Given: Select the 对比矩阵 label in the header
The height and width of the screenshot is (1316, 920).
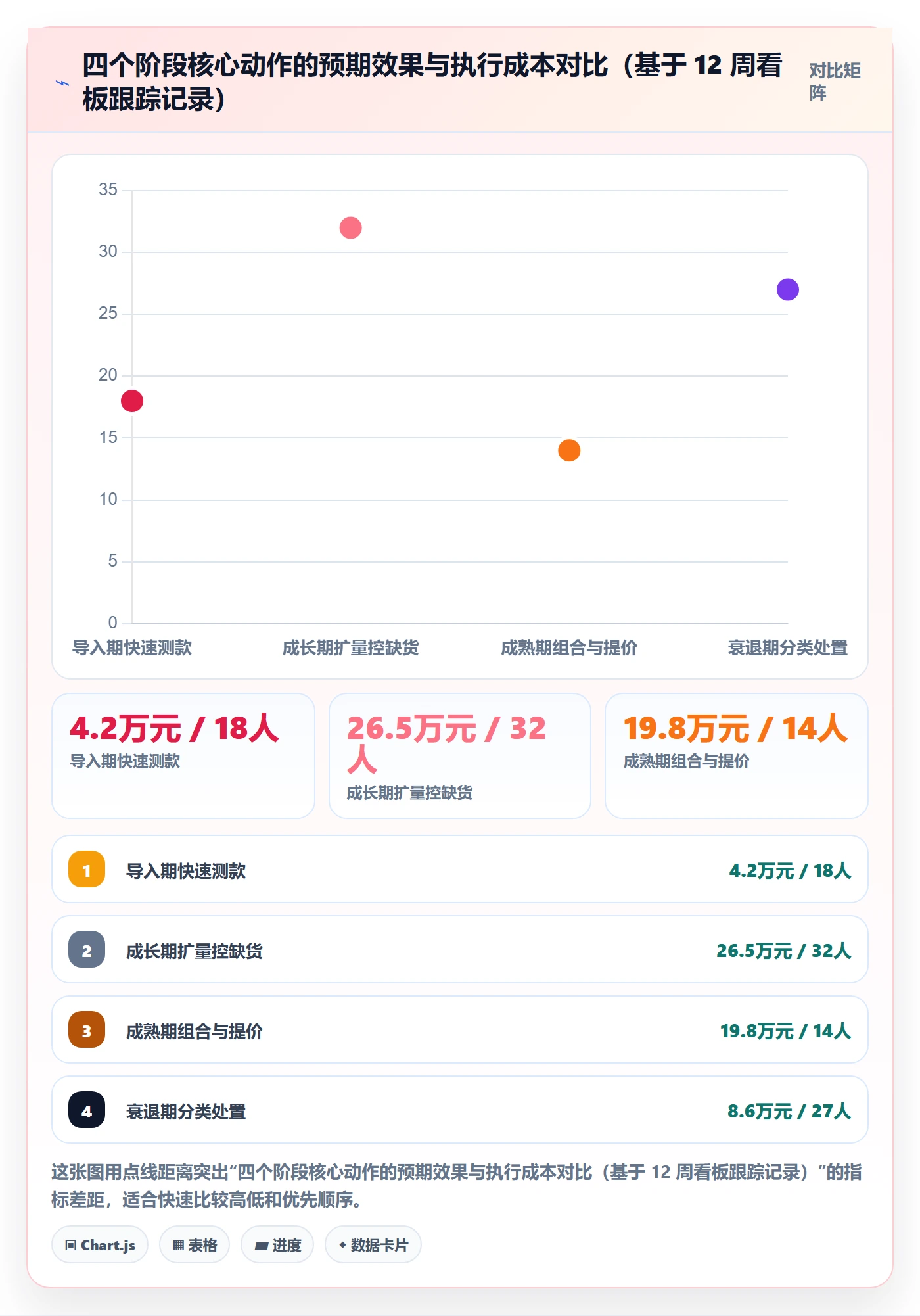Looking at the screenshot, I should (835, 82).
